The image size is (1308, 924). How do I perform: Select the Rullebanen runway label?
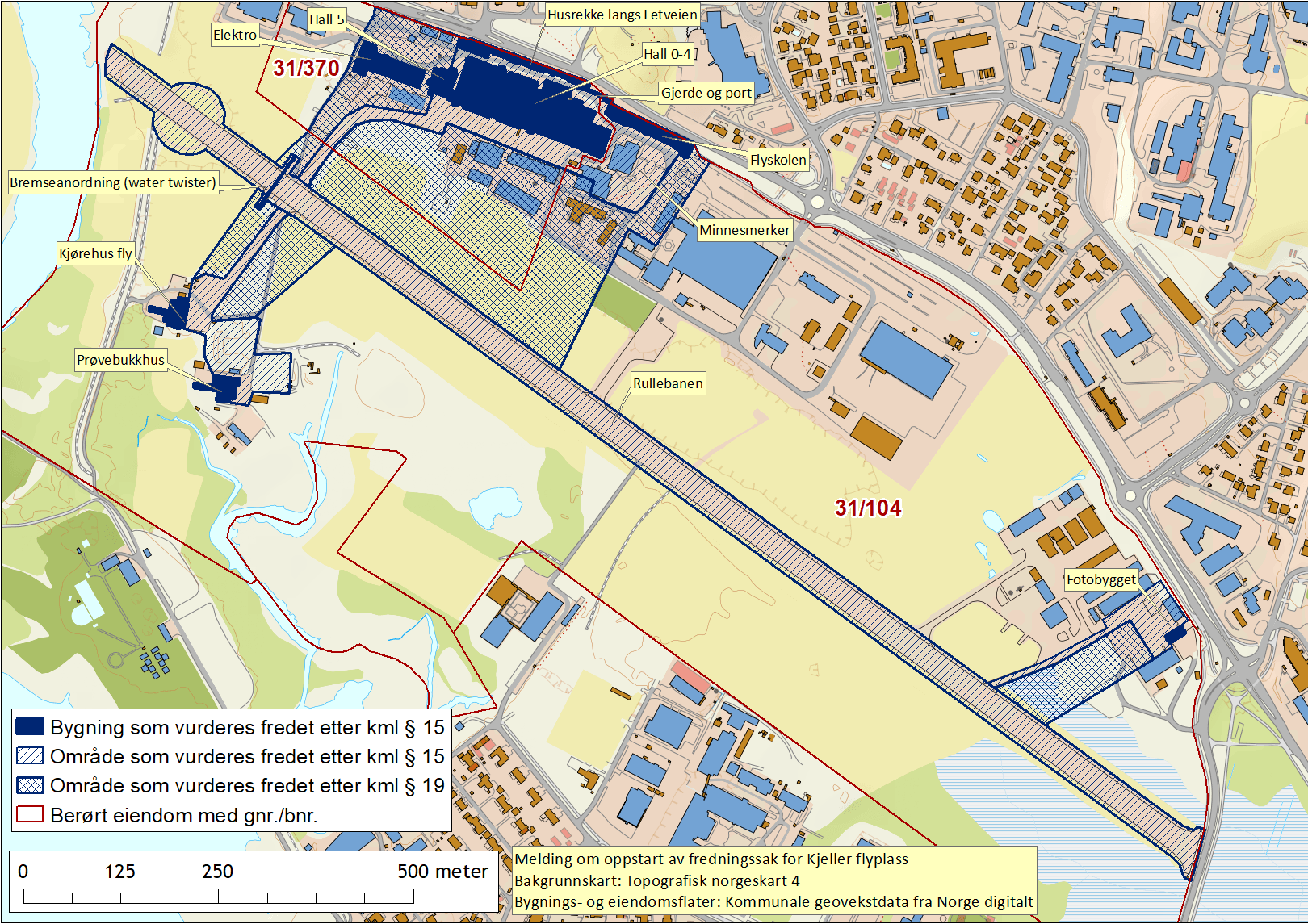pos(669,384)
